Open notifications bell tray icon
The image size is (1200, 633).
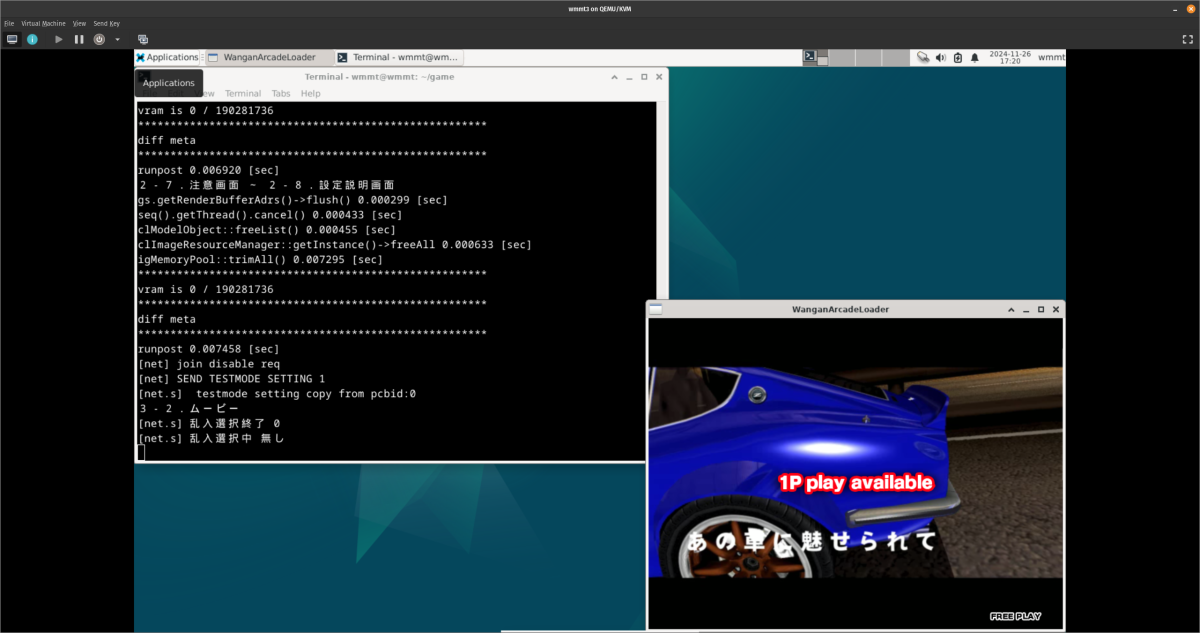(975, 57)
